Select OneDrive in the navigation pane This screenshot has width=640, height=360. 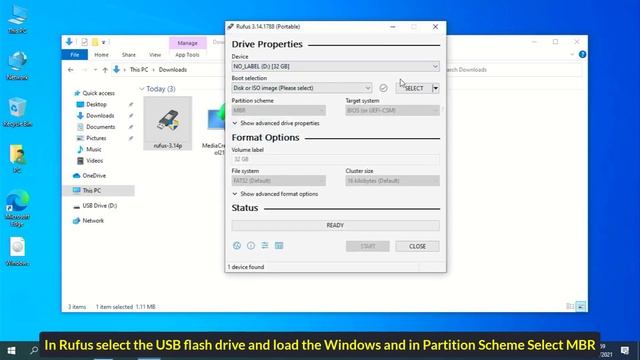(94, 176)
